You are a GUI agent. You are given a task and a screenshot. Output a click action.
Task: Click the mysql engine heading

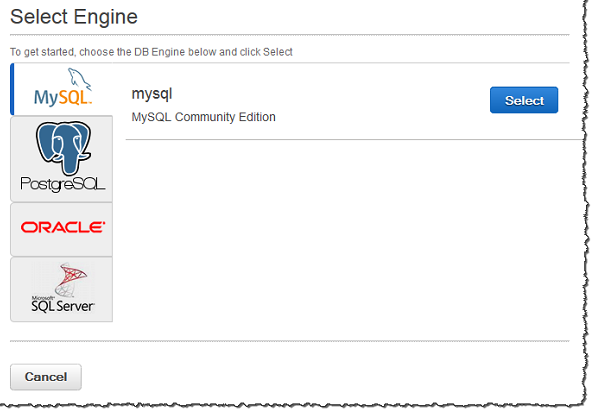(x=152, y=93)
